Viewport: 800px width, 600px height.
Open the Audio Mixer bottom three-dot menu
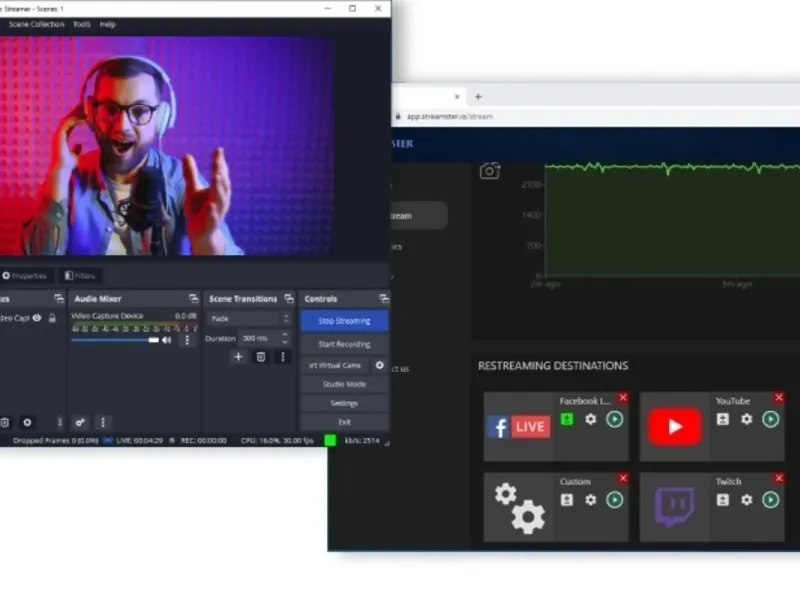coord(103,422)
